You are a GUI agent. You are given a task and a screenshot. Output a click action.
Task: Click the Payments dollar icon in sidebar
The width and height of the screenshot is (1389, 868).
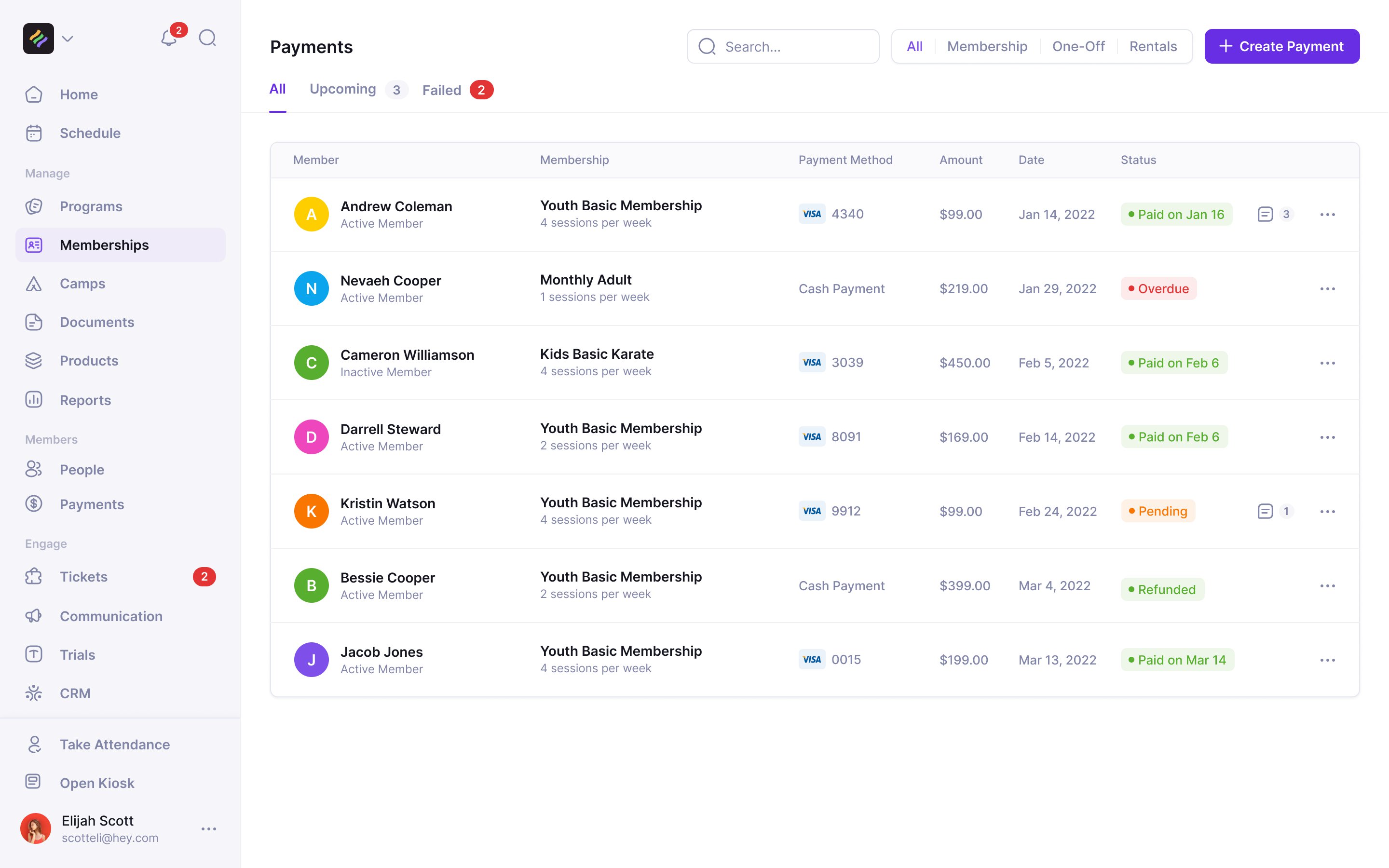(x=34, y=504)
